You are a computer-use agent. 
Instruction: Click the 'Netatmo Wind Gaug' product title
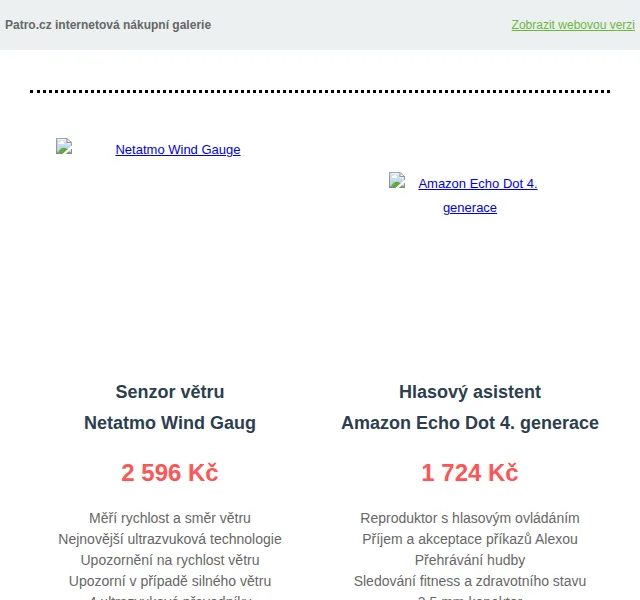tap(170, 423)
